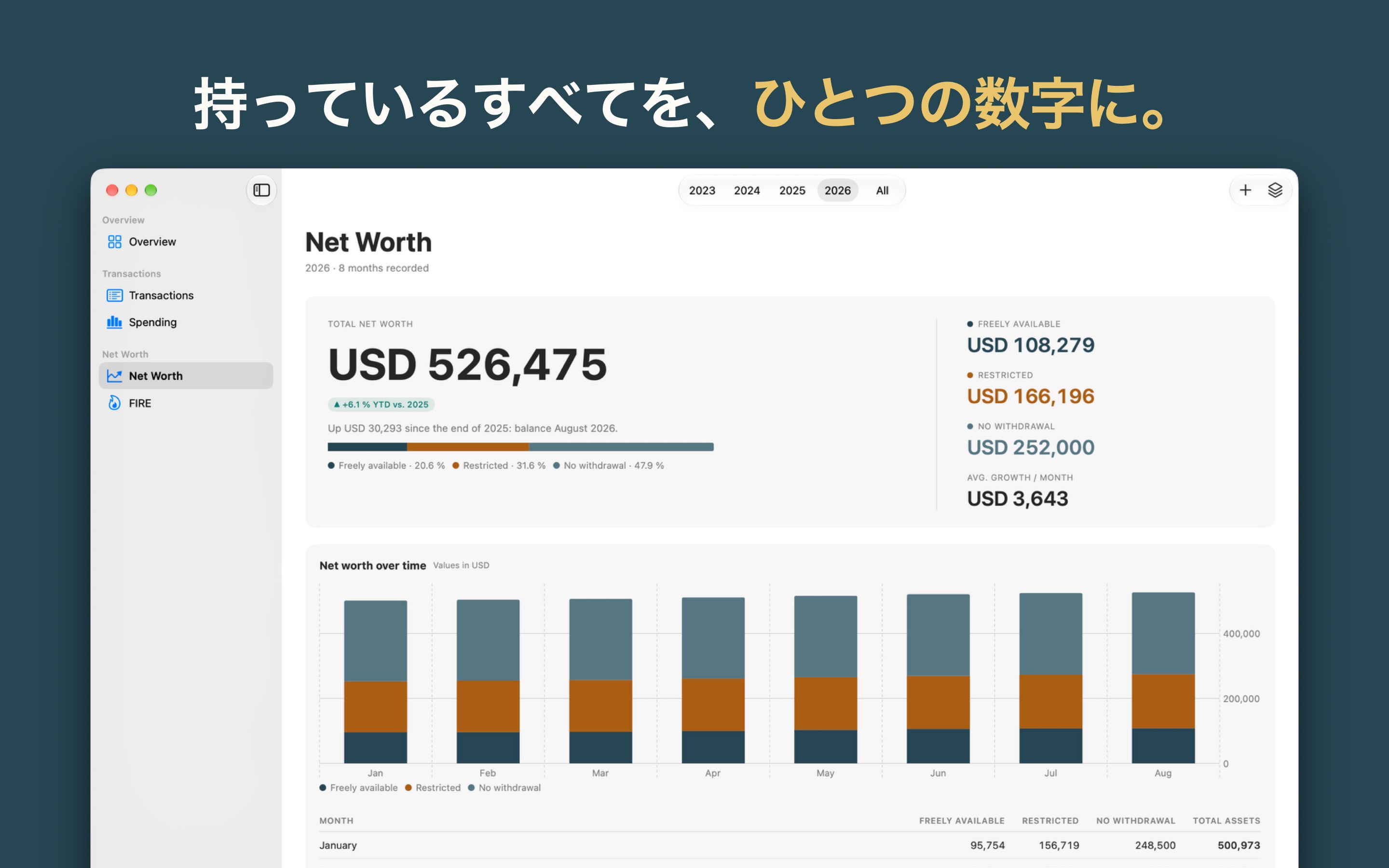The height and width of the screenshot is (868, 1389).
Task: Select the Transactions list icon
Action: (x=114, y=295)
